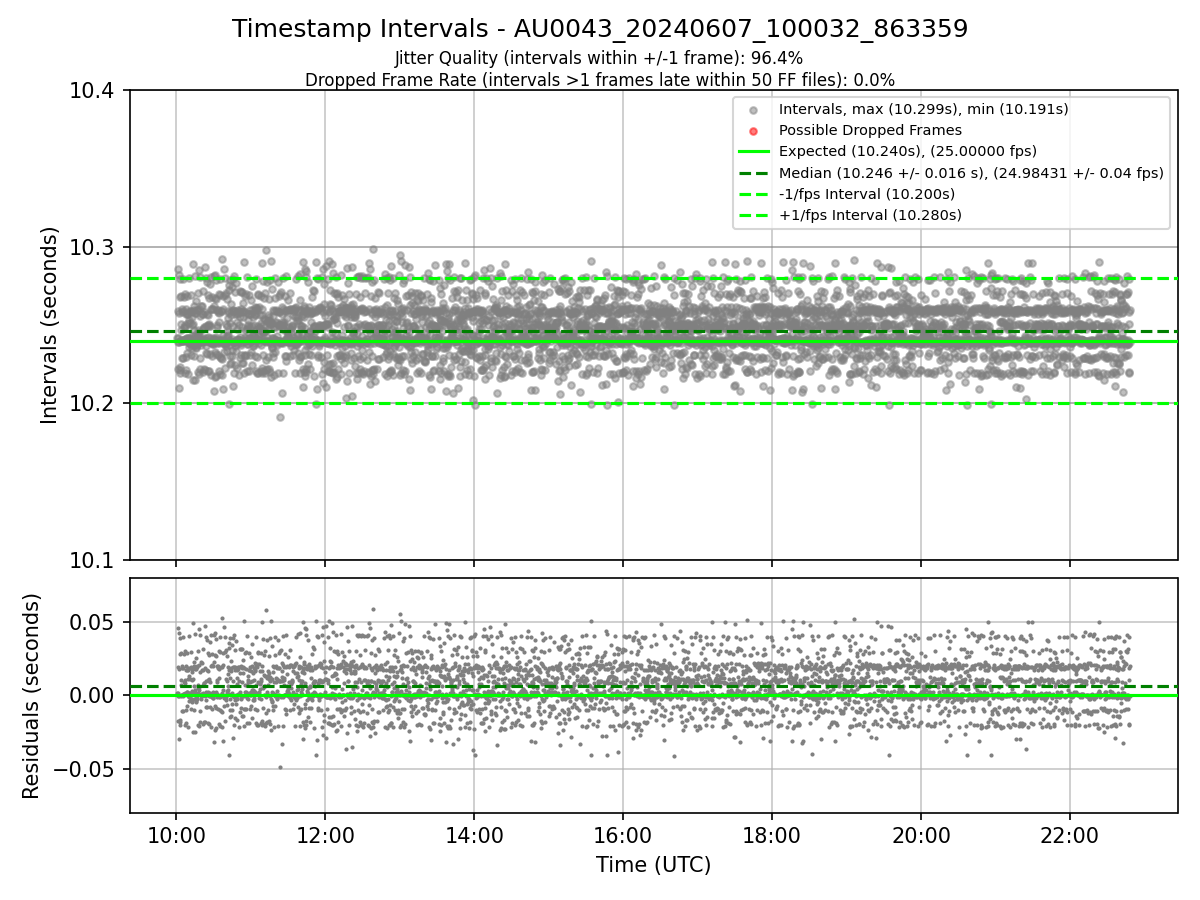Viewport: 1200px width, 900px height.
Task: Click the legend entry '+1/fps Interval (10.280s)'
Action: point(870,215)
